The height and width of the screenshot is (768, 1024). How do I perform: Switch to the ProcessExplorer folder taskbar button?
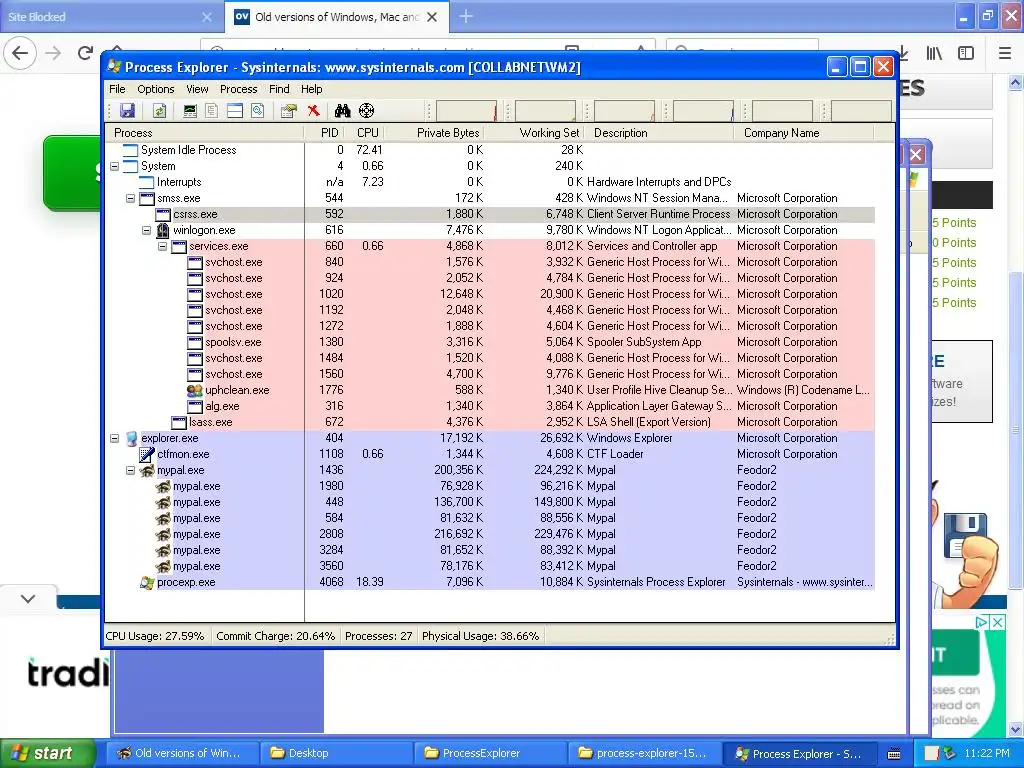[x=490, y=754]
